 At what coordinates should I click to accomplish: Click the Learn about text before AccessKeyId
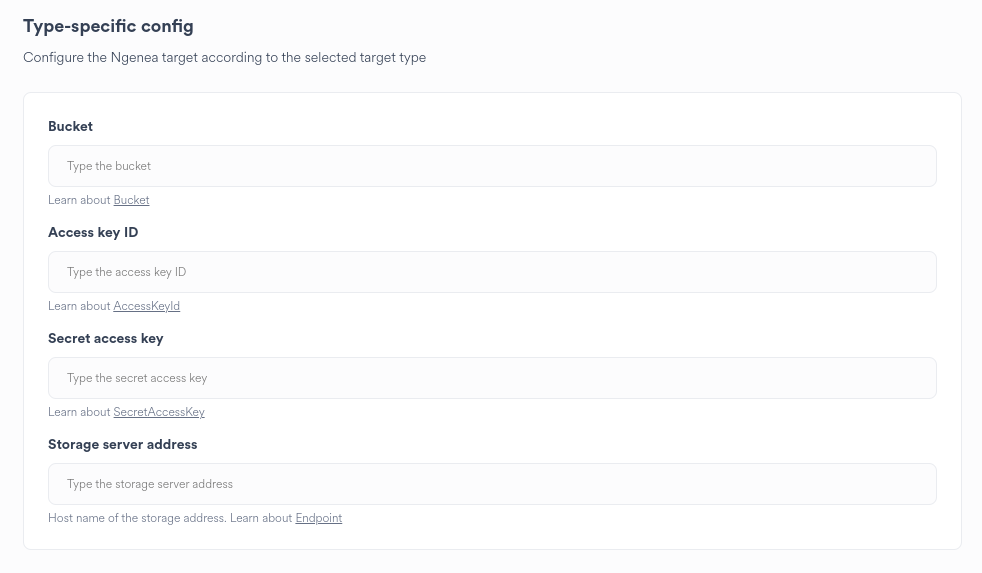pyautogui.click(x=79, y=306)
